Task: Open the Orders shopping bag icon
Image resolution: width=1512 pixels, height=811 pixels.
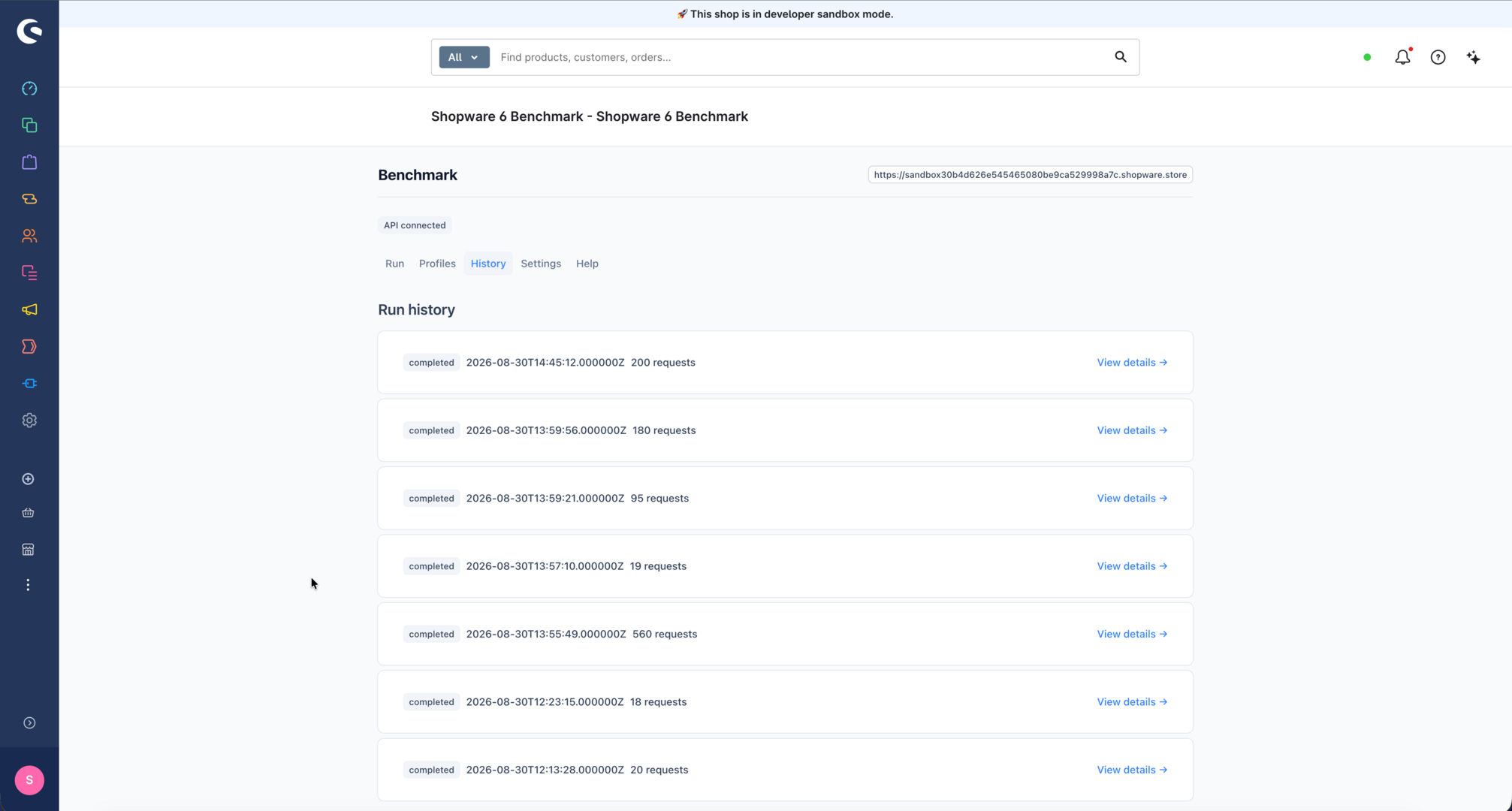Action: point(29,162)
